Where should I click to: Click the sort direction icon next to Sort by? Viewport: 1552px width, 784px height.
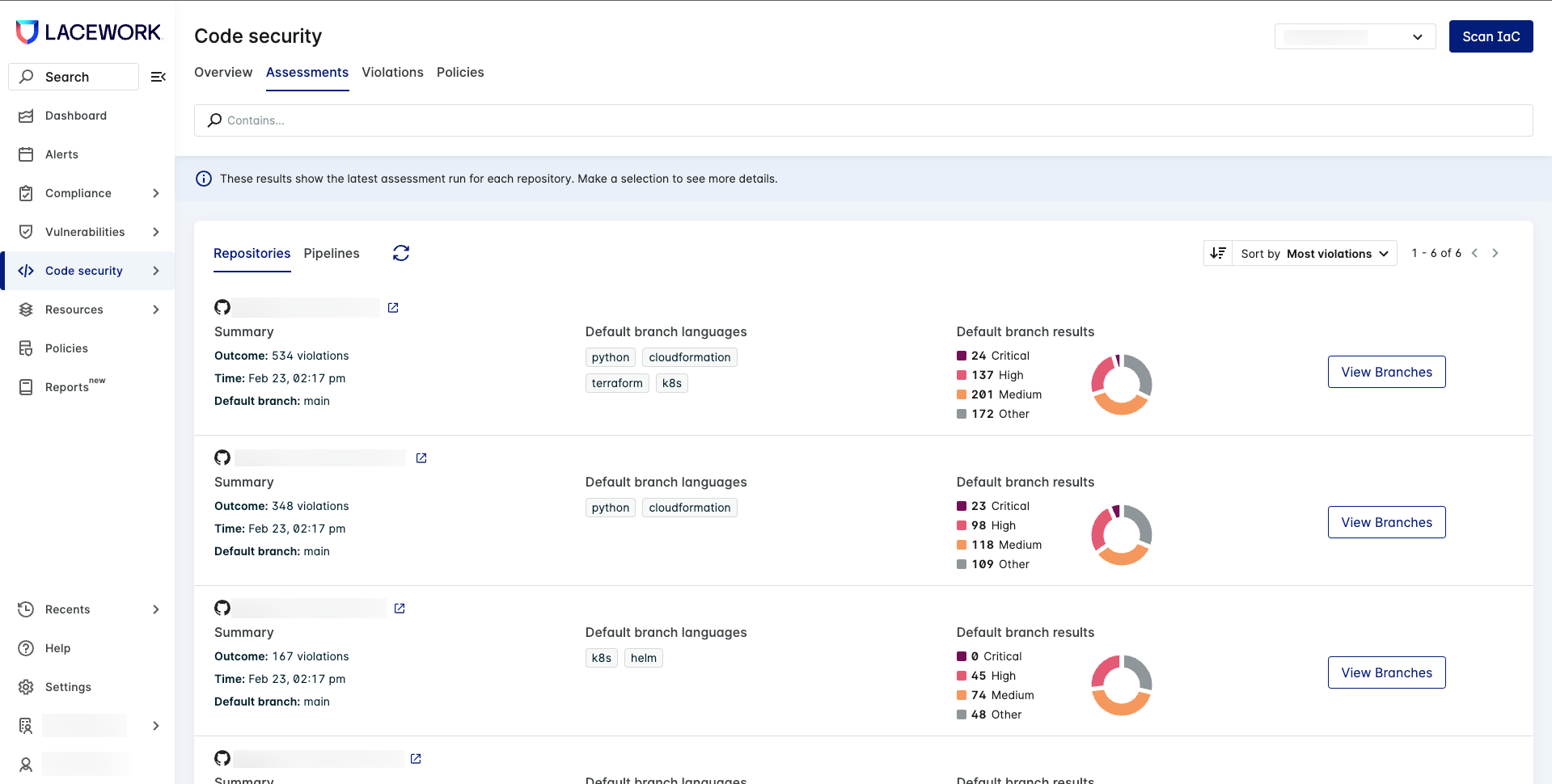point(1217,253)
